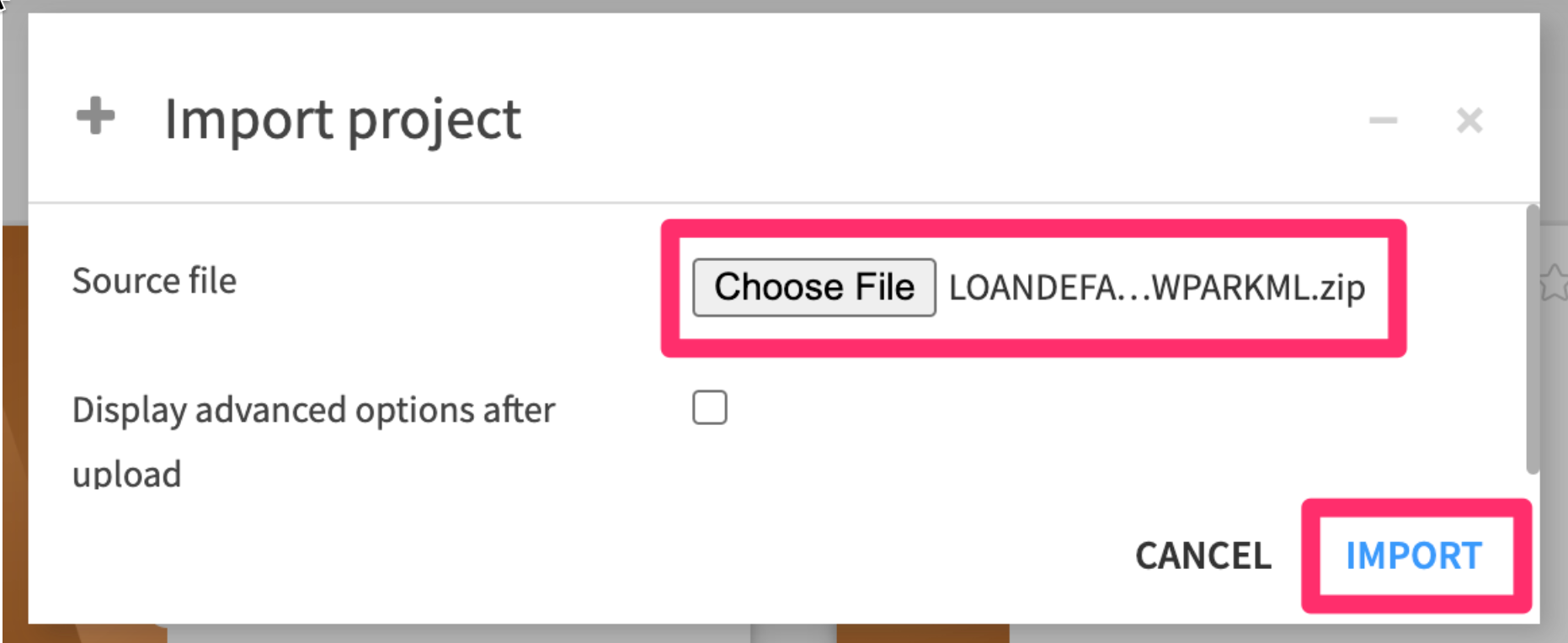Minimize the Import project dialog
Screen dimensions: 1568x643
(1383, 120)
